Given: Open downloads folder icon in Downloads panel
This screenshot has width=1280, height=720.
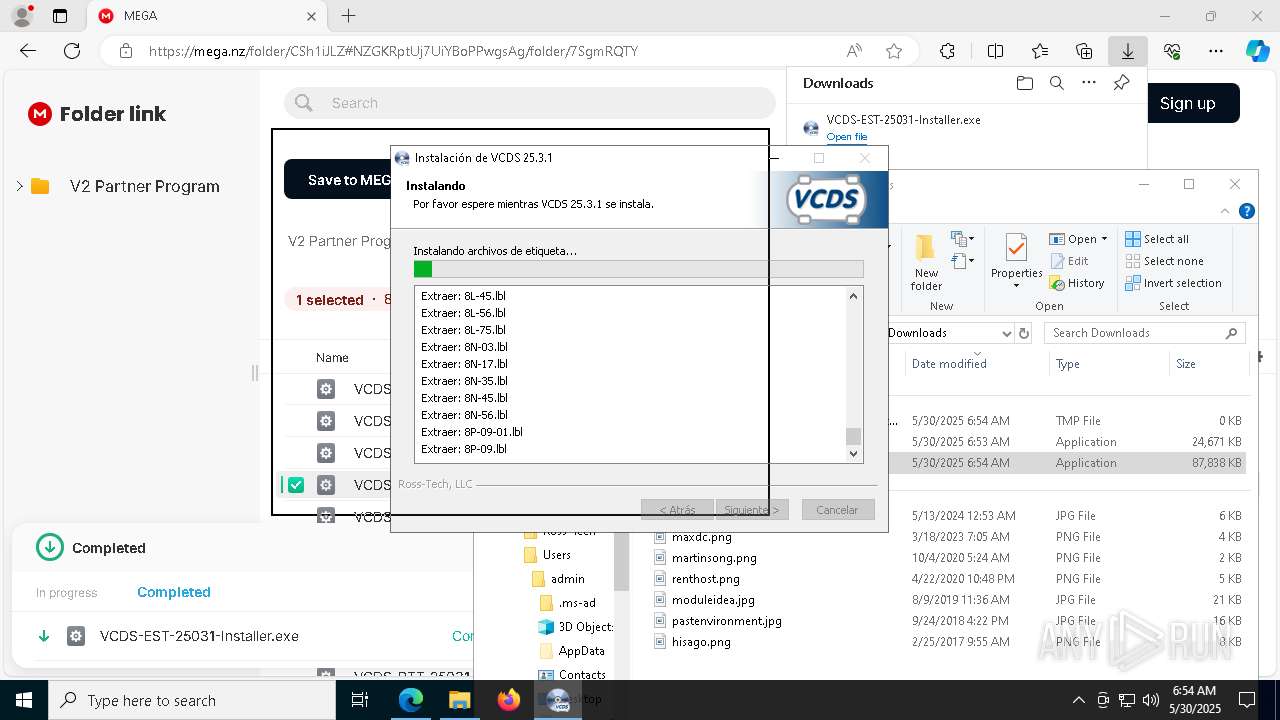Looking at the screenshot, I should (1024, 83).
